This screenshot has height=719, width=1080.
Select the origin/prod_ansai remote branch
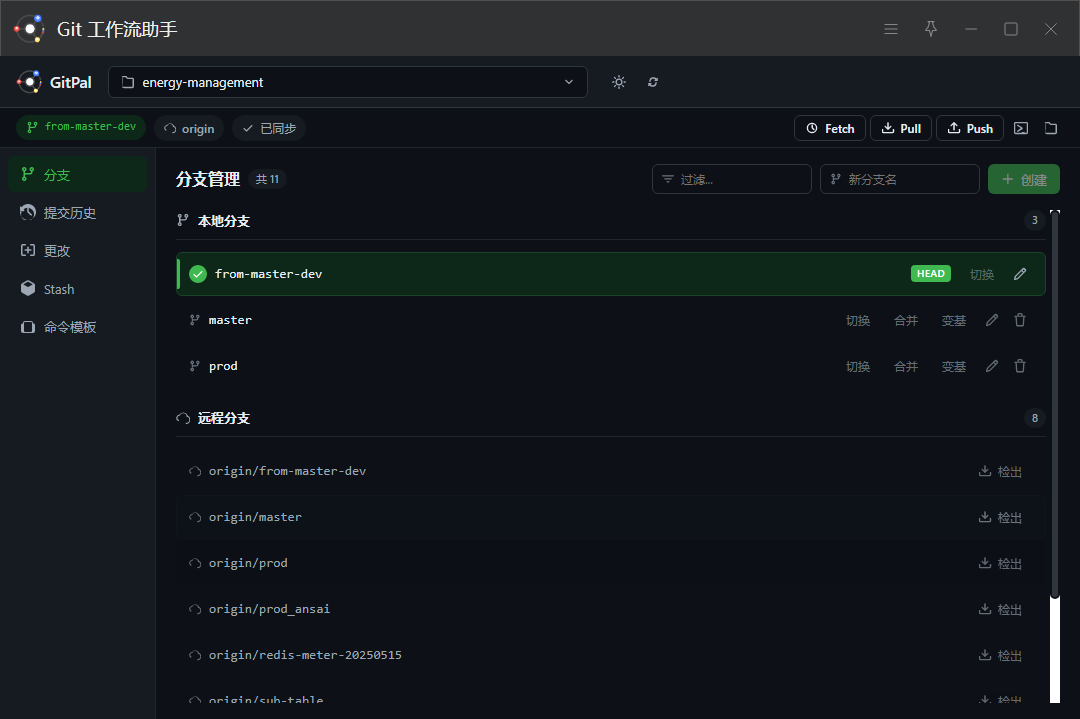(611, 609)
